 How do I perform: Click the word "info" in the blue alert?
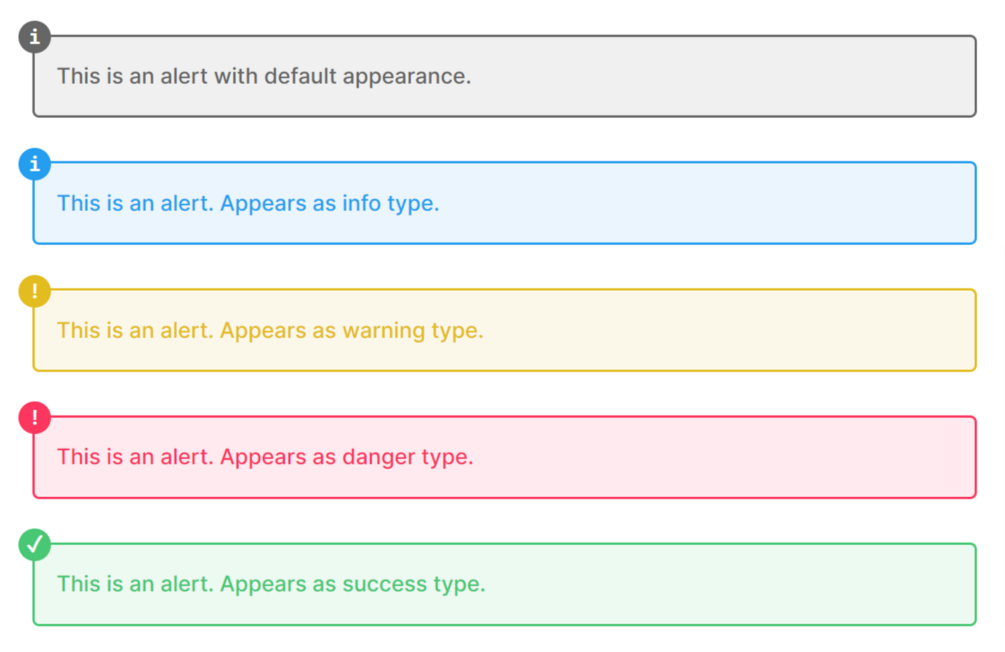point(360,203)
